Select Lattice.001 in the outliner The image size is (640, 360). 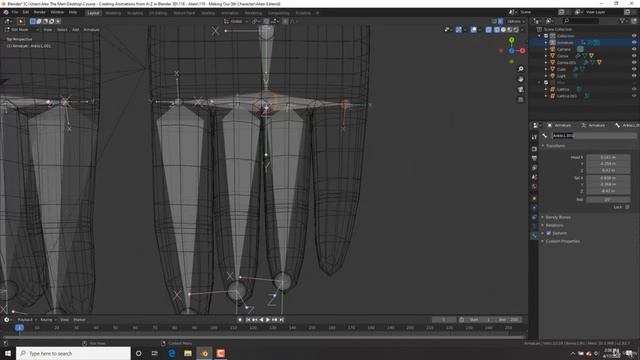pyautogui.click(x=567, y=96)
